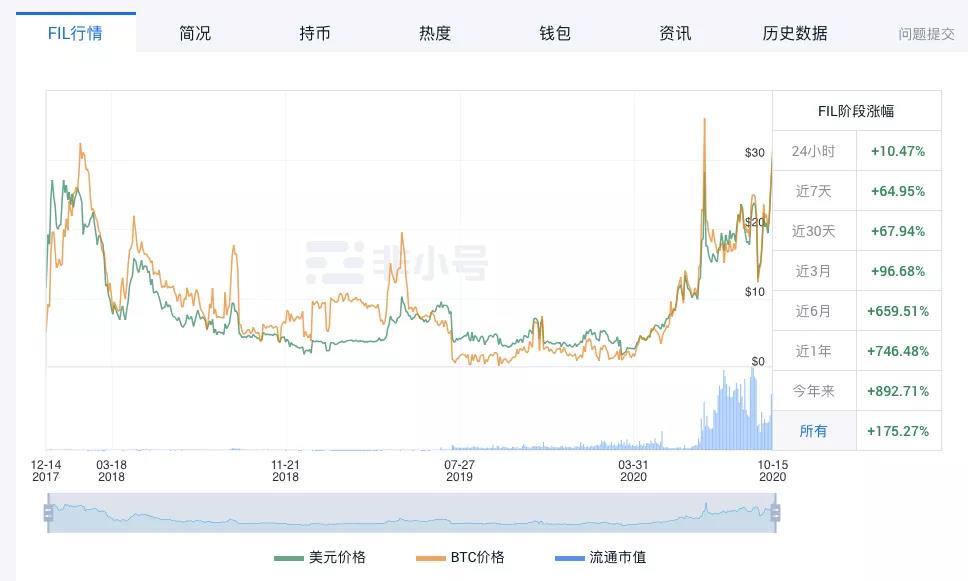Toggle the BTC价格 legend series
Viewport: 968px width, 581px height.
(460, 557)
